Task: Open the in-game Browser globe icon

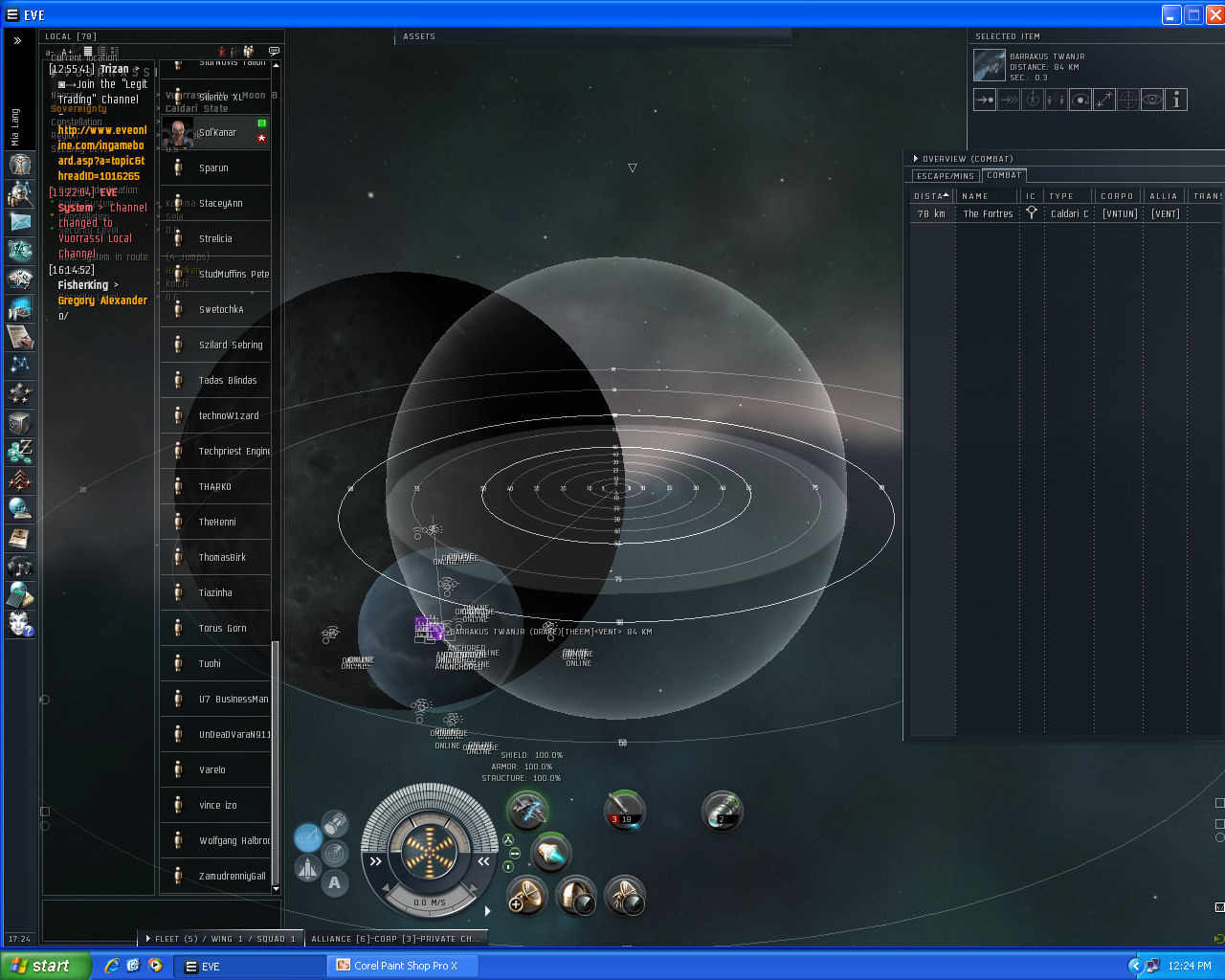Action: (x=20, y=508)
